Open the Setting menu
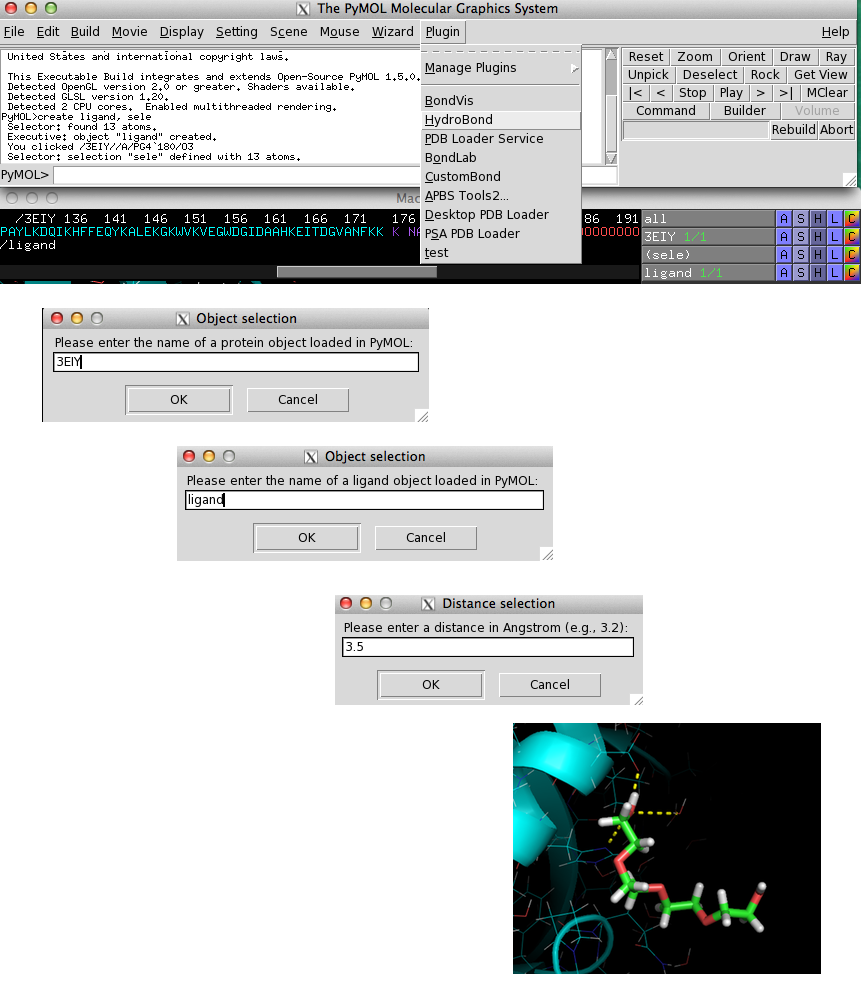The height and width of the screenshot is (984, 861). click(x=237, y=31)
